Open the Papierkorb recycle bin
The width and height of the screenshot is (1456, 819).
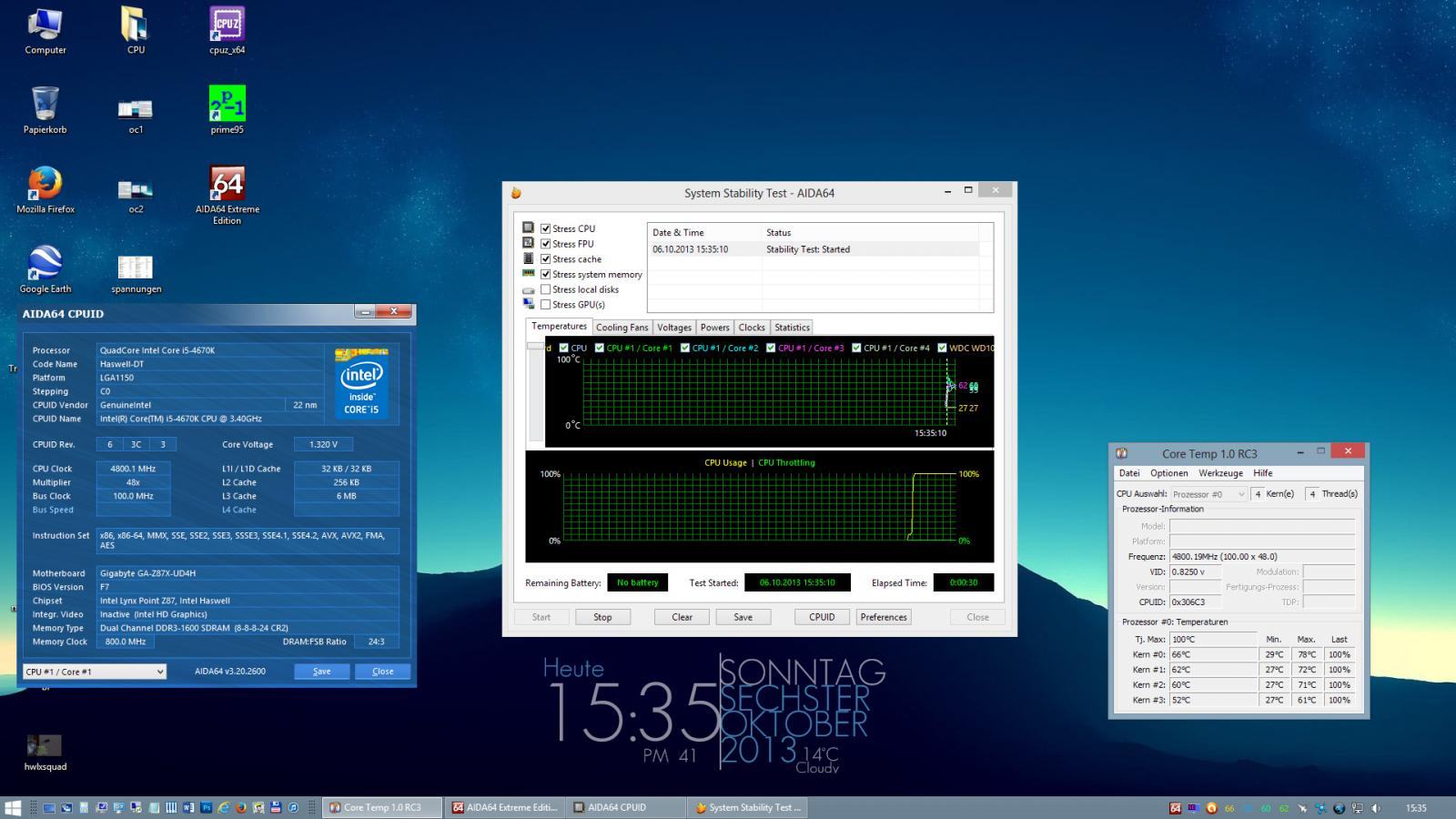coord(45,110)
